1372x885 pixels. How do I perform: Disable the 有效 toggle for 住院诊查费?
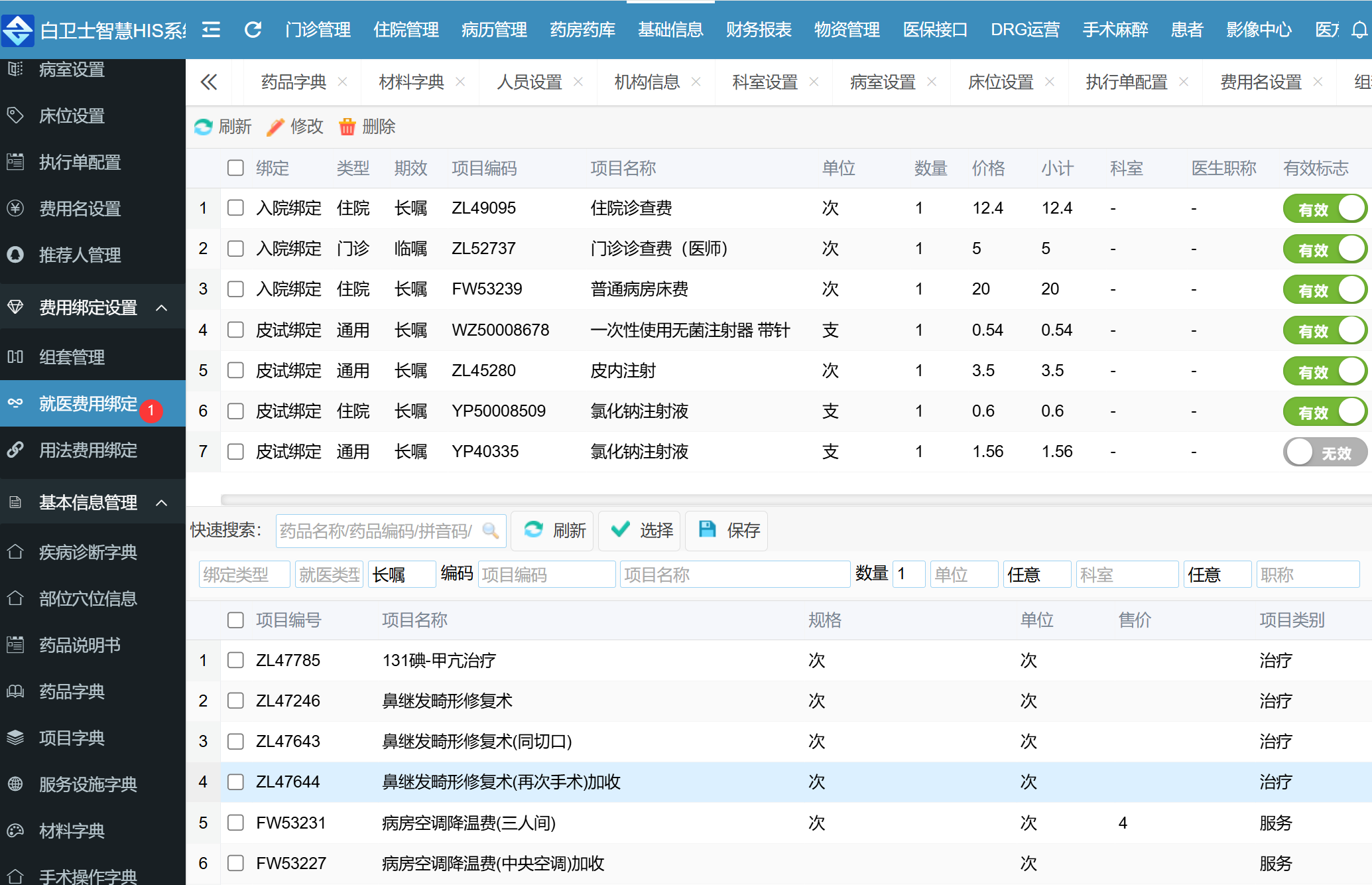pos(1324,209)
